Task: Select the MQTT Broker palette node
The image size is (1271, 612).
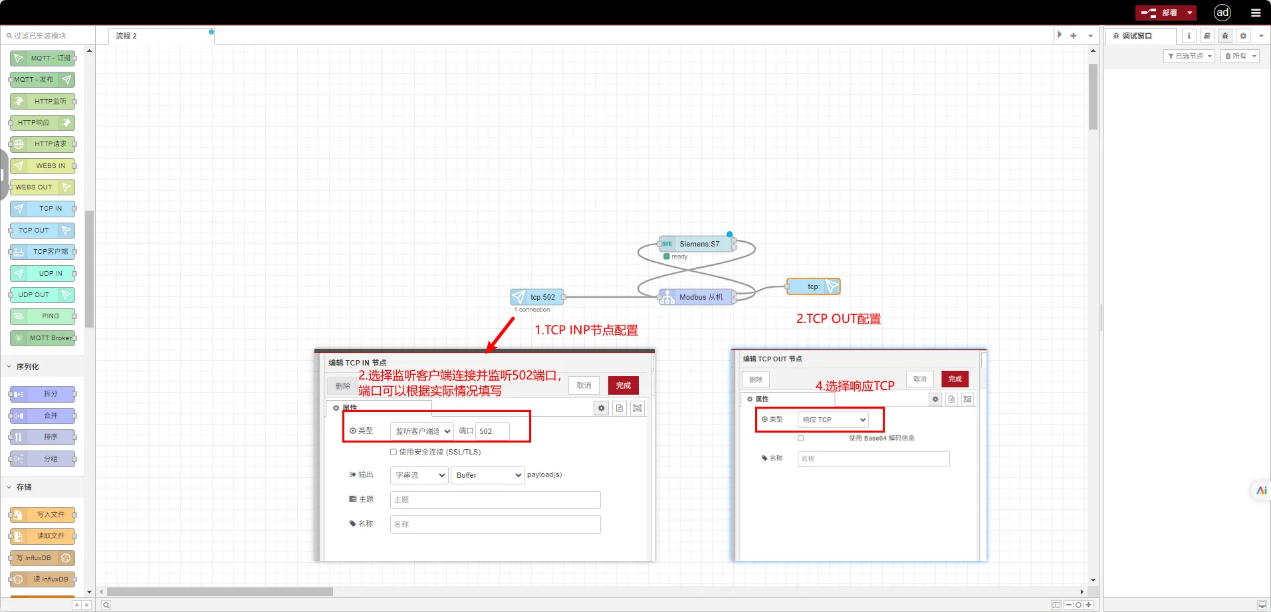Action: click(43, 338)
